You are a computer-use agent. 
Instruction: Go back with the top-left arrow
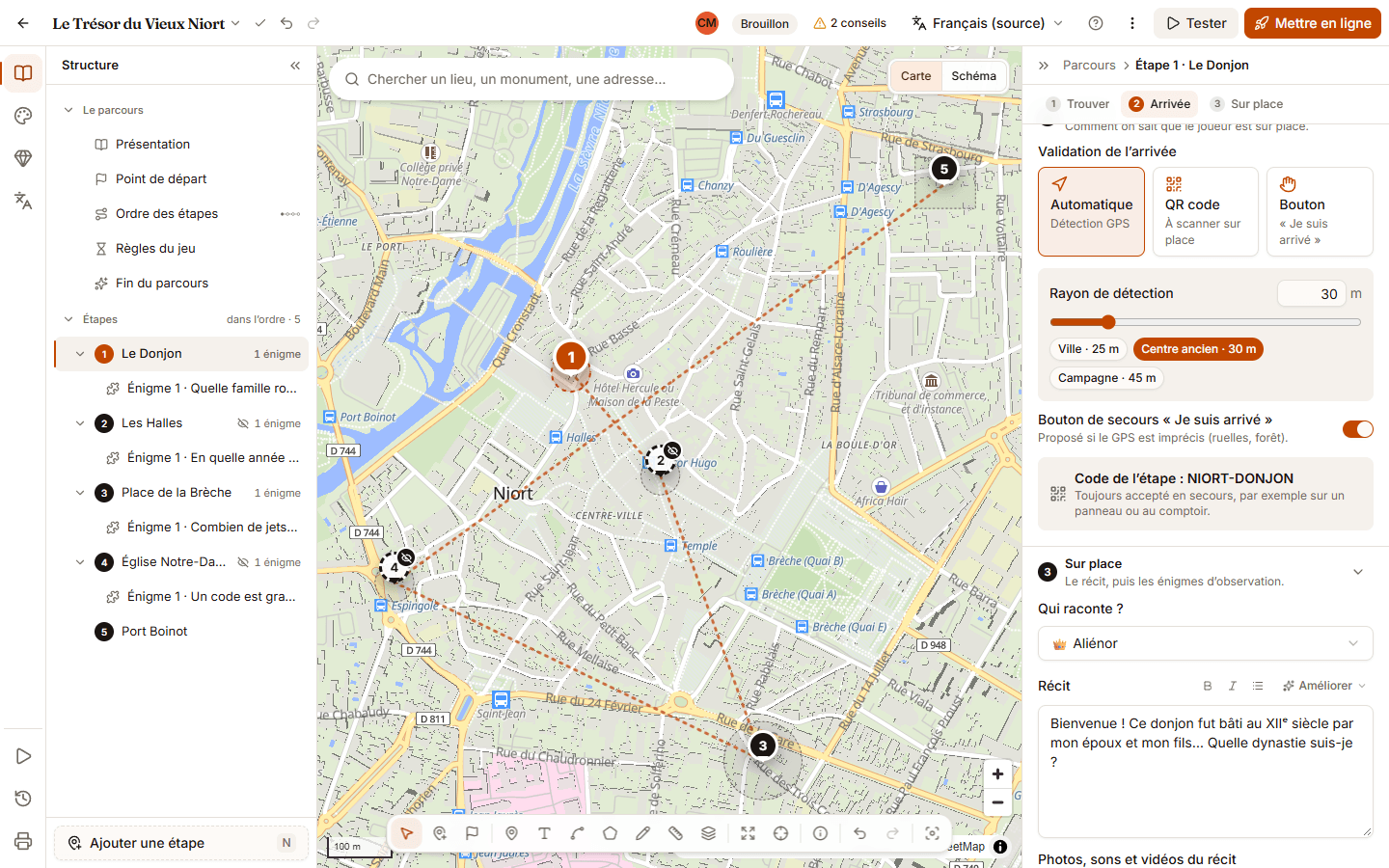[23, 23]
